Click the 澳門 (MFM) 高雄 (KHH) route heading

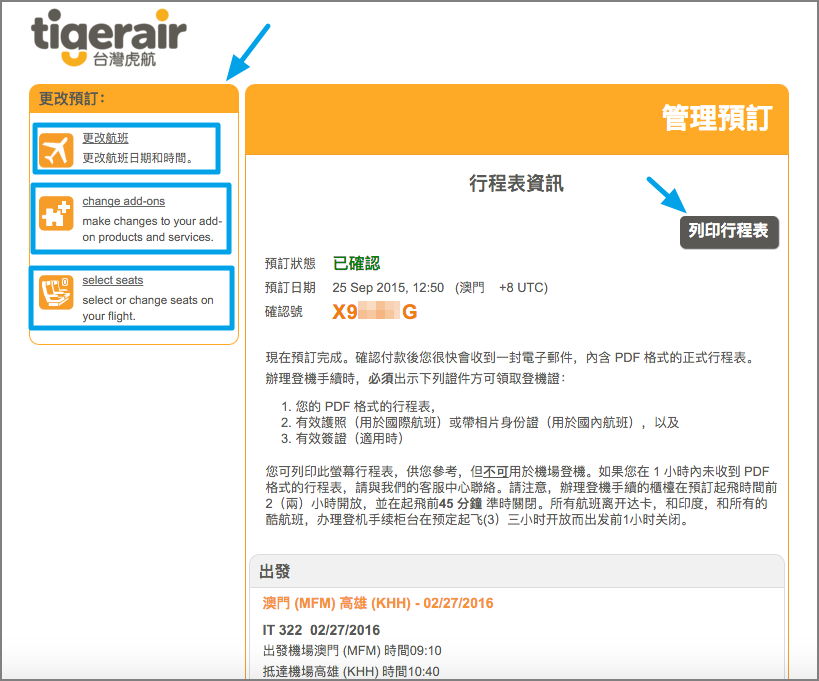click(x=377, y=603)
